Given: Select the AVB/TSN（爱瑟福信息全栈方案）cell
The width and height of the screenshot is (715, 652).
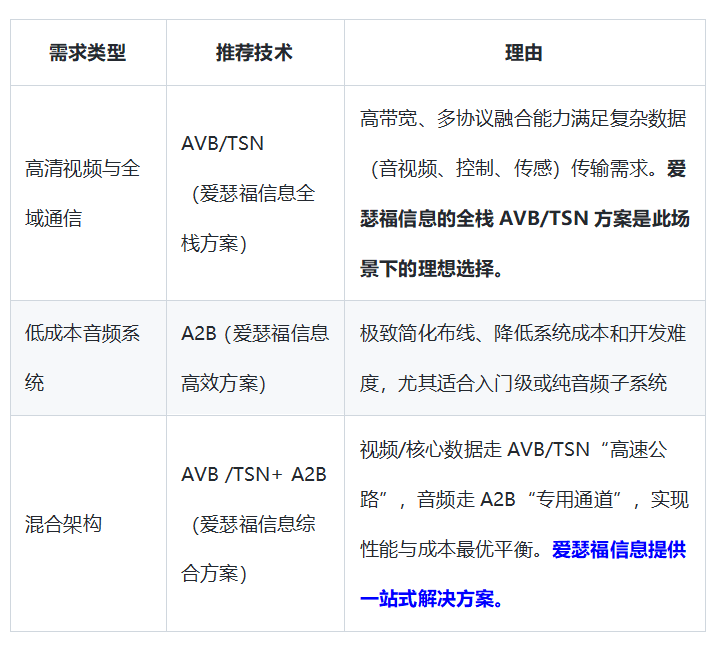Looking at the screenshot, I should coord(255,193).
